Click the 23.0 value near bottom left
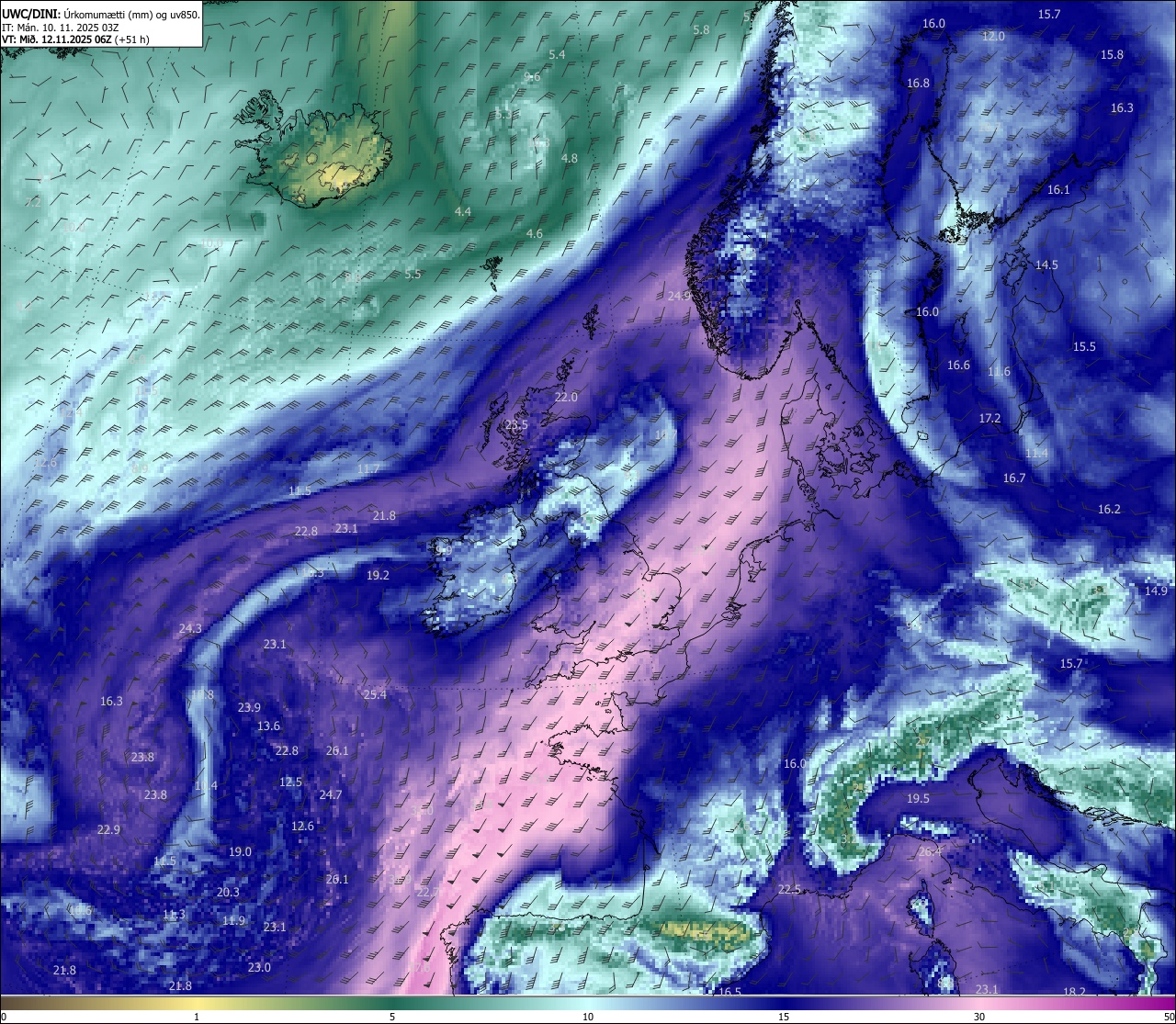The image size is (1176, 1024). 259,967
